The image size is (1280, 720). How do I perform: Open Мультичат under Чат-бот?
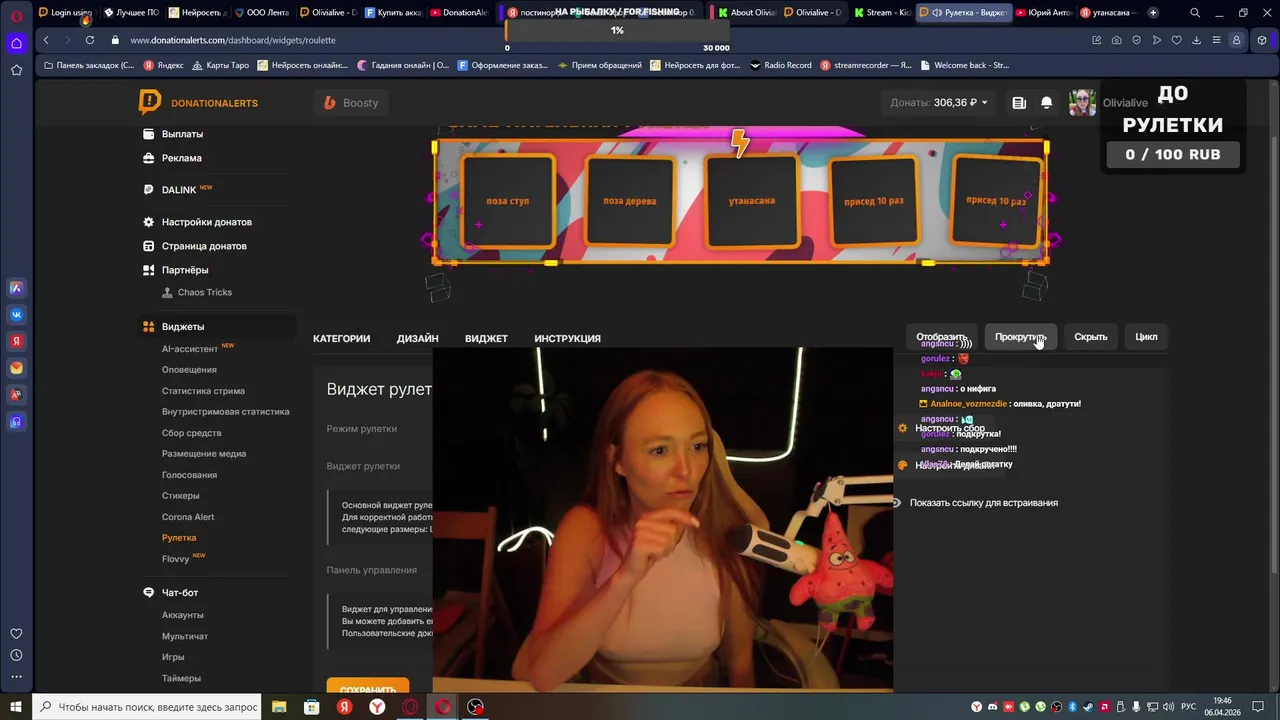(x=185, y=636)
